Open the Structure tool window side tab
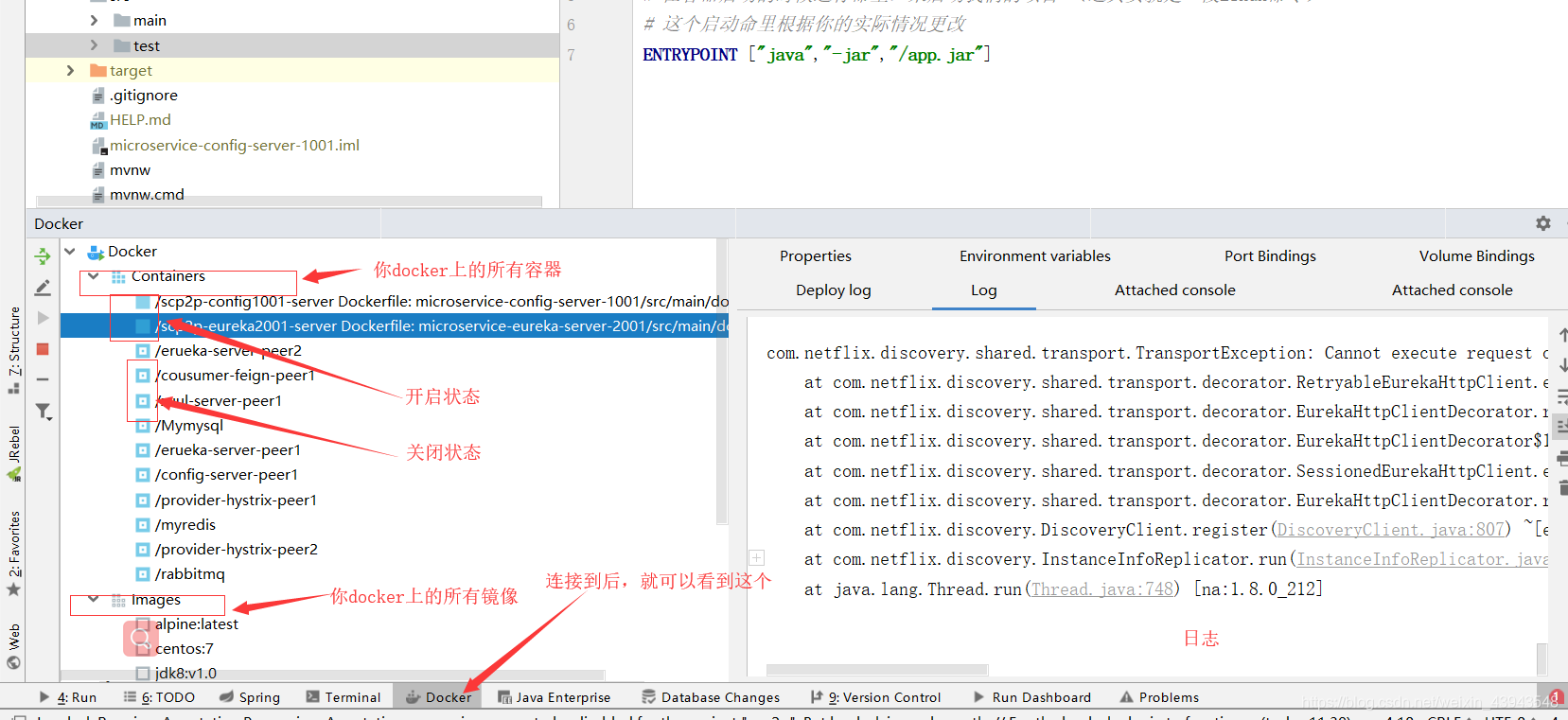 pos(14,348)
